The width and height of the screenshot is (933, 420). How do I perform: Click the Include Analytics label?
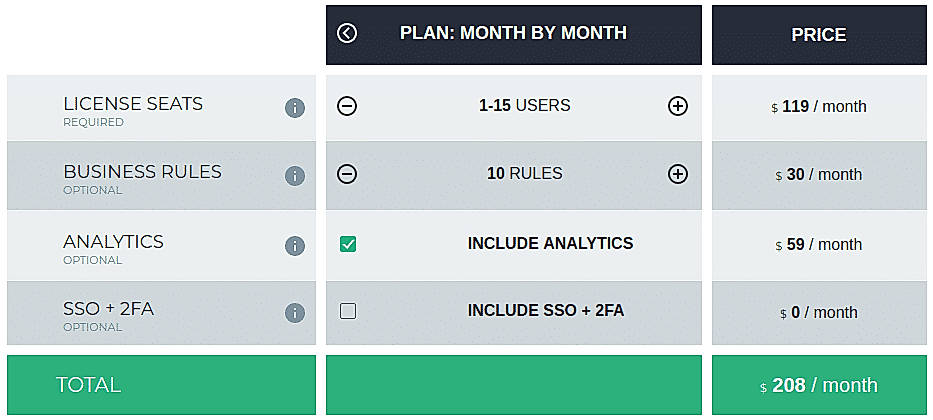click(550, 243)
